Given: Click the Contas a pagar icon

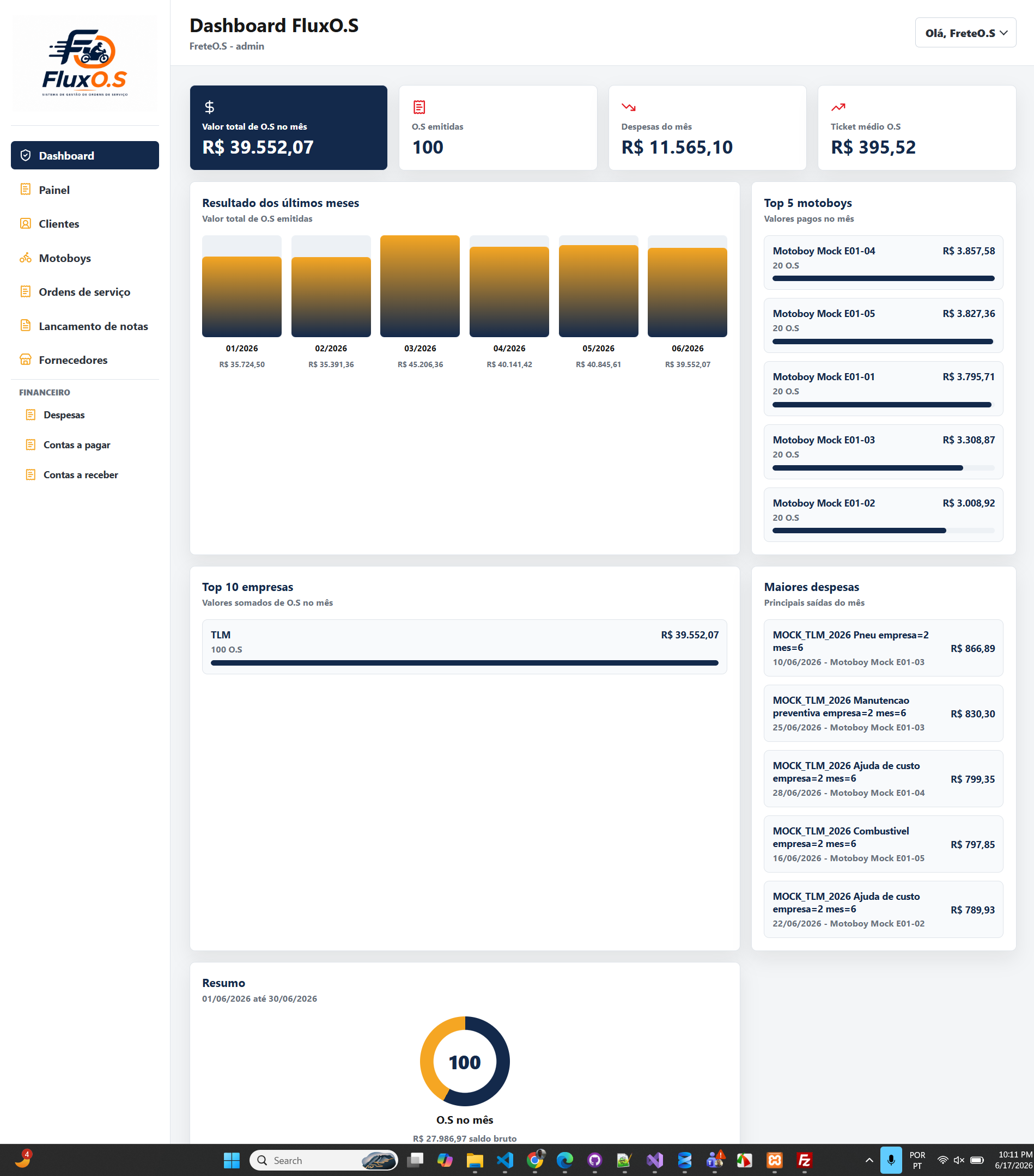Looking at the screenshot, I should [x=31, y=444].
